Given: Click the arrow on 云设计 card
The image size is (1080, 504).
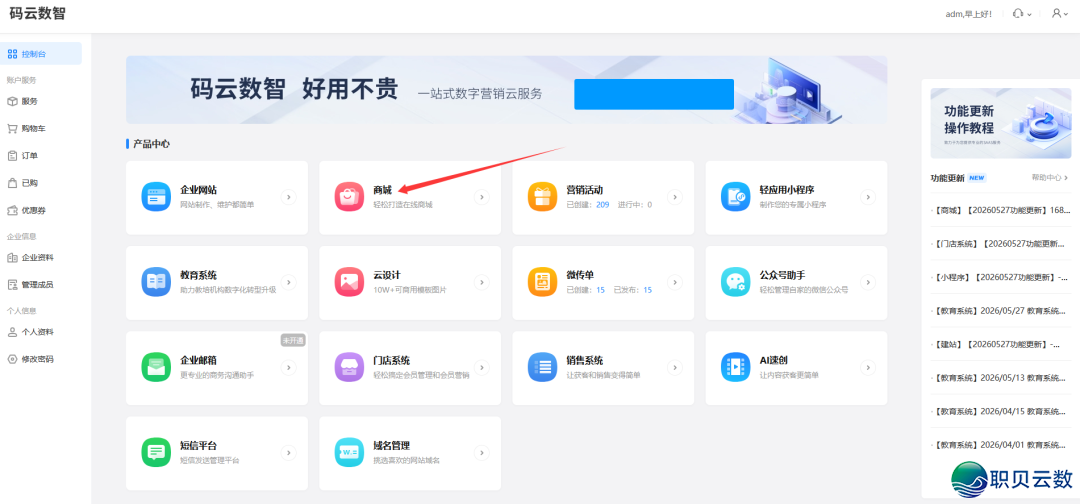Looking at the screenshot, I should [x=482, y=282].
